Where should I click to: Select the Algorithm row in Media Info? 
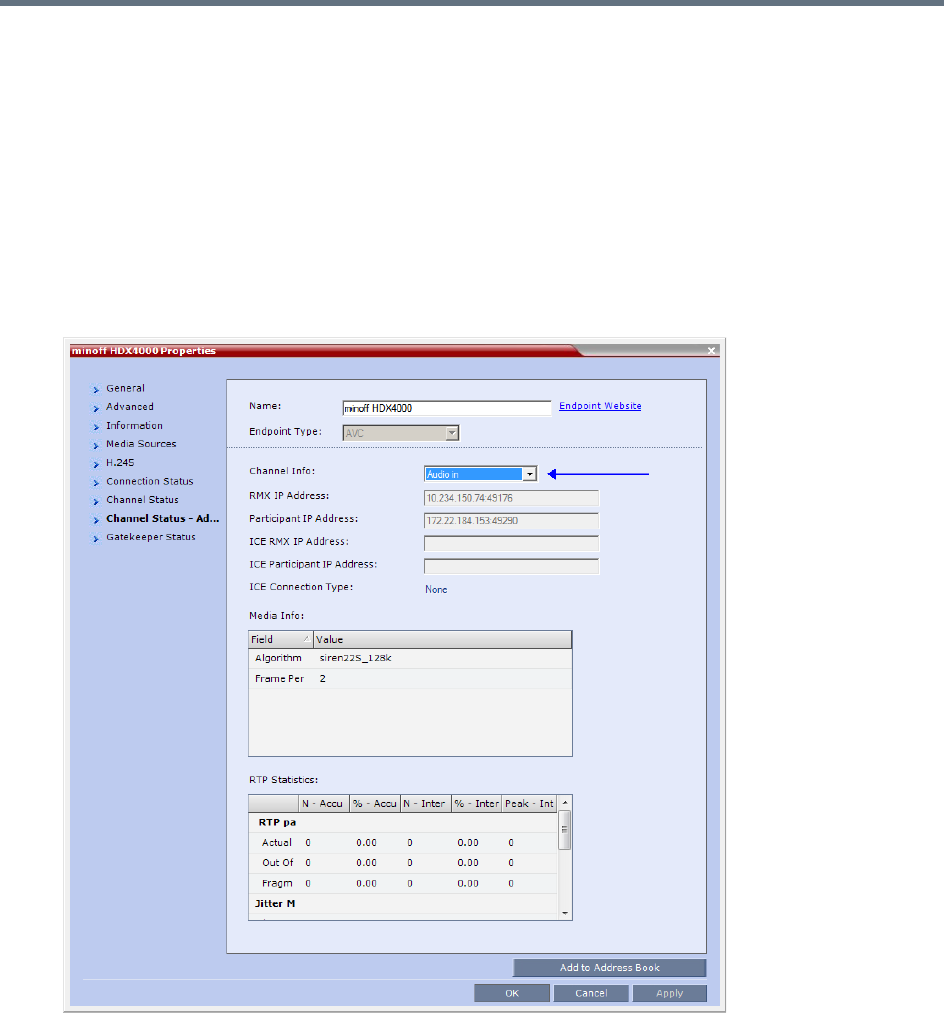(x=410, y=658)
